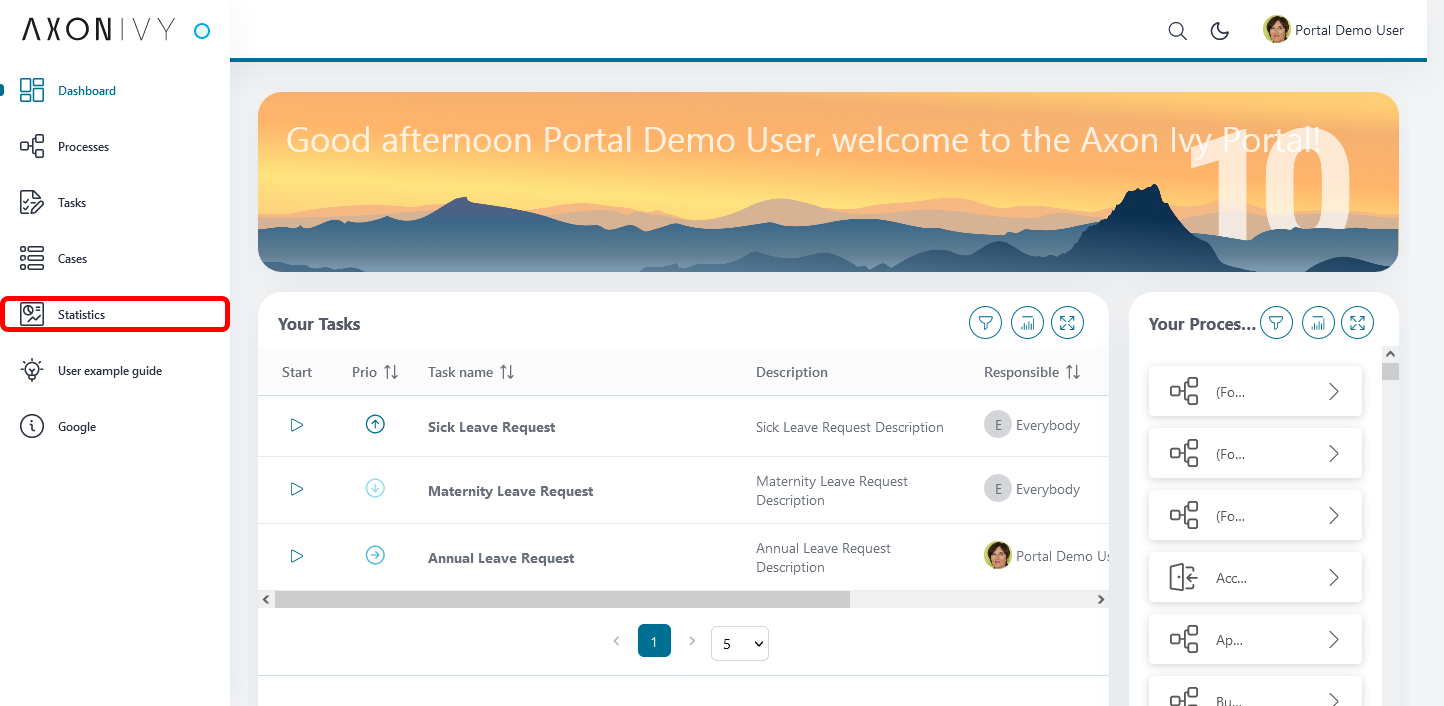
Task: Sort by the Responsible column arrows
Action: [1073, 372]
